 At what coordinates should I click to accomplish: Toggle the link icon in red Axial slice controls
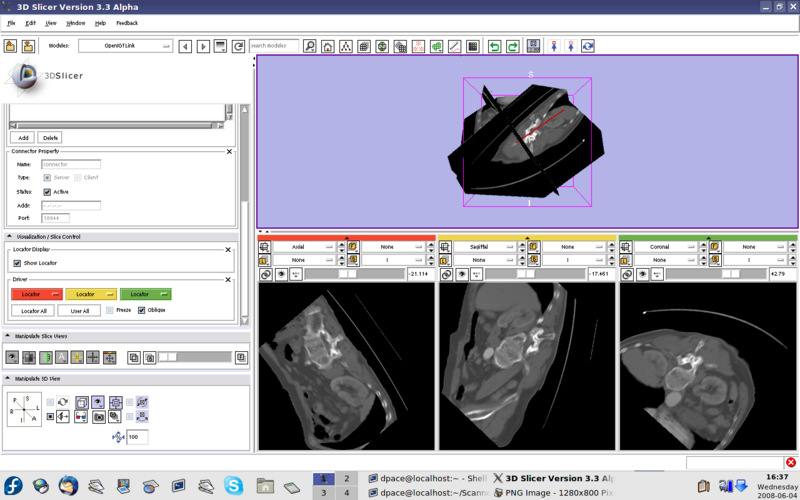(265, 274)
